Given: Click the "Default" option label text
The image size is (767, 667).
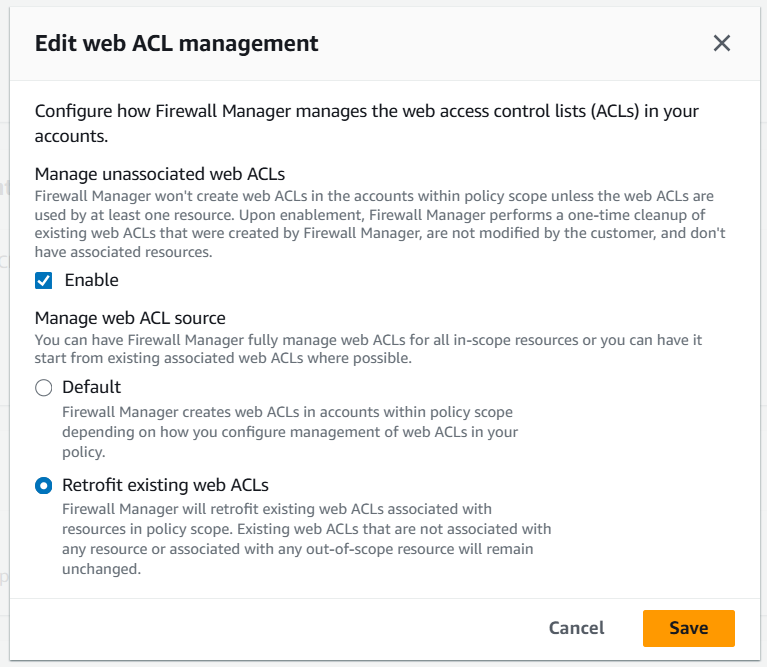Looking at the screenshot, I should (91, 387).
